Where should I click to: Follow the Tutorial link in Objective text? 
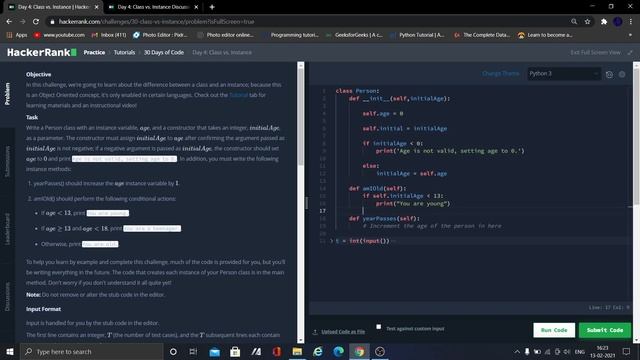[238, 95]
